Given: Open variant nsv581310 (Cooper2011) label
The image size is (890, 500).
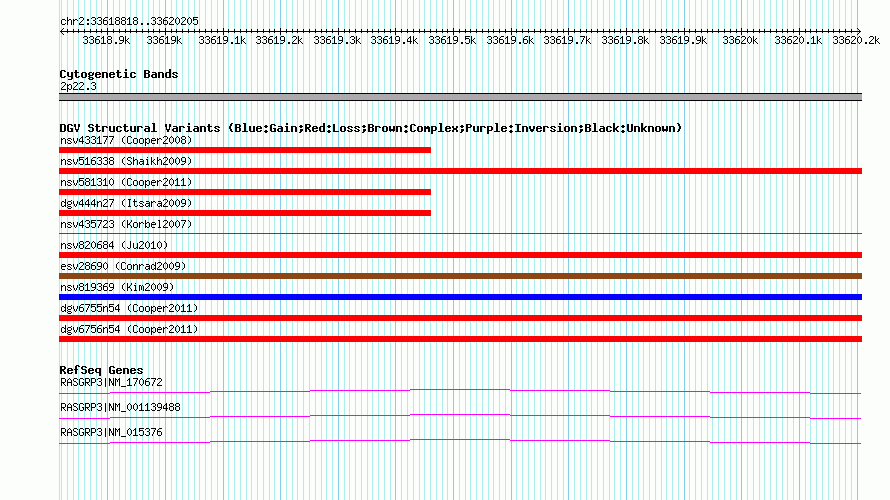Looking at the screenshot, I should 126,182.
